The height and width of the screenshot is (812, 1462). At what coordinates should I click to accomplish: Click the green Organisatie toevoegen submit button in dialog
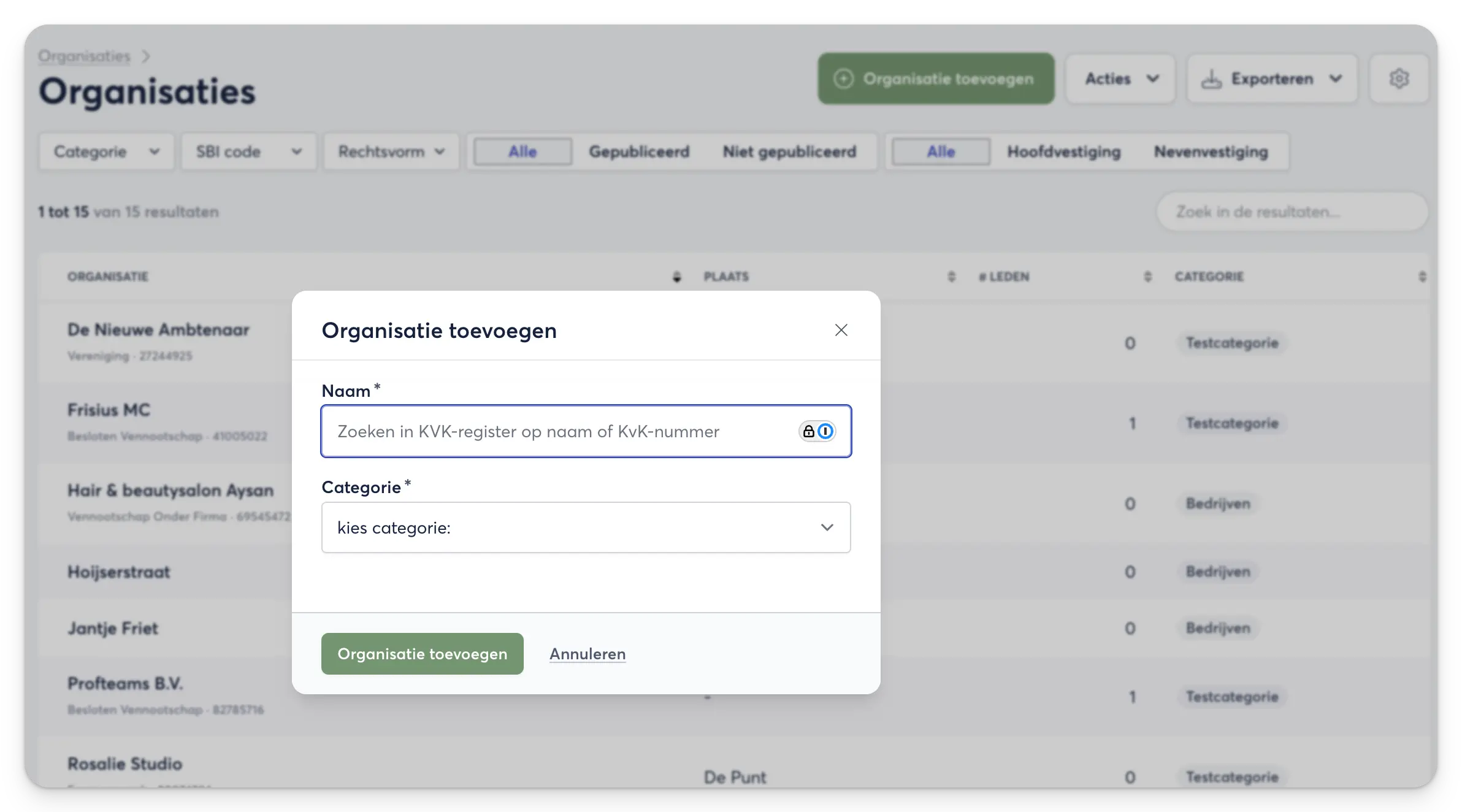click(x=422, y=654)
